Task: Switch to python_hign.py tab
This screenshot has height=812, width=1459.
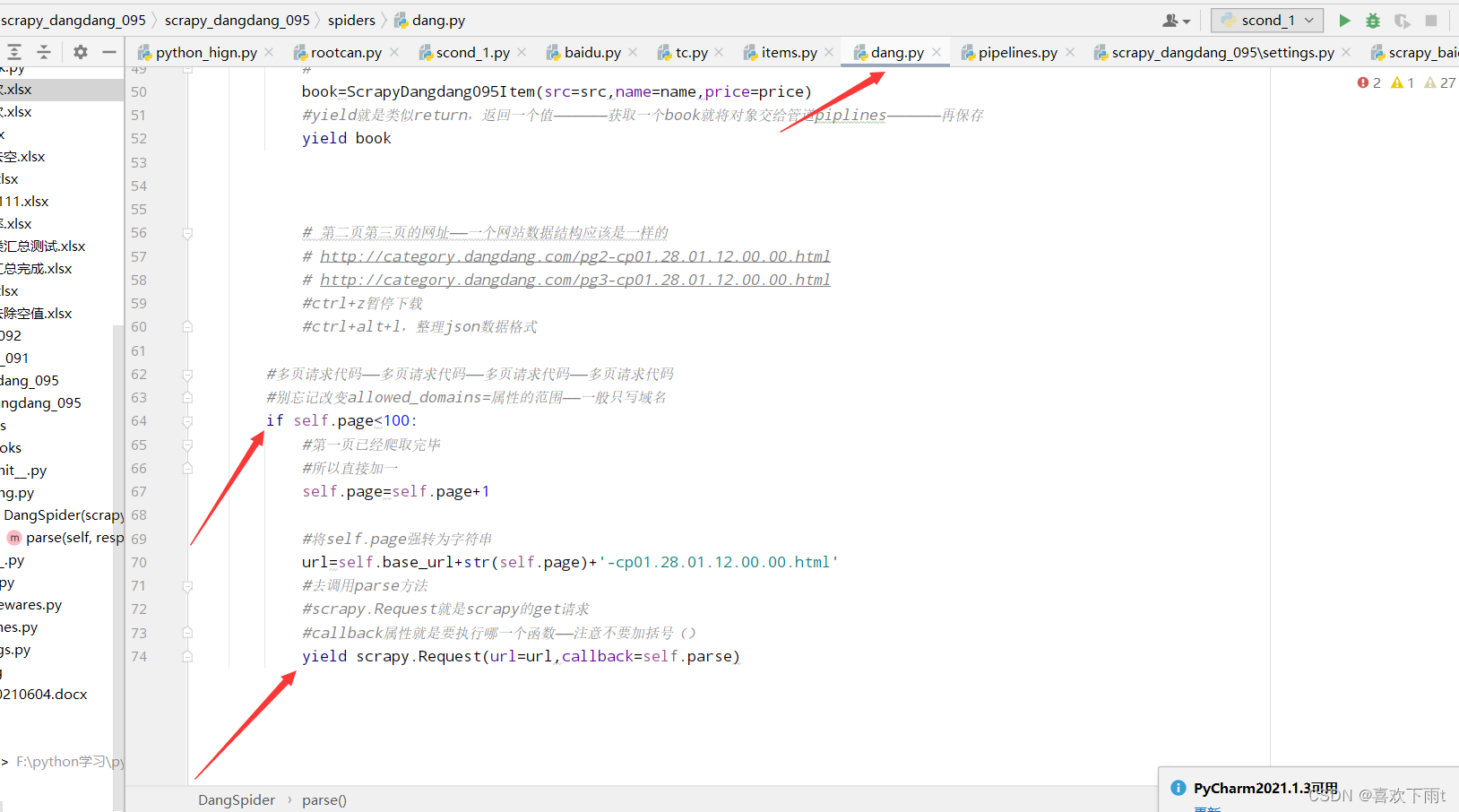Action: 206,53
